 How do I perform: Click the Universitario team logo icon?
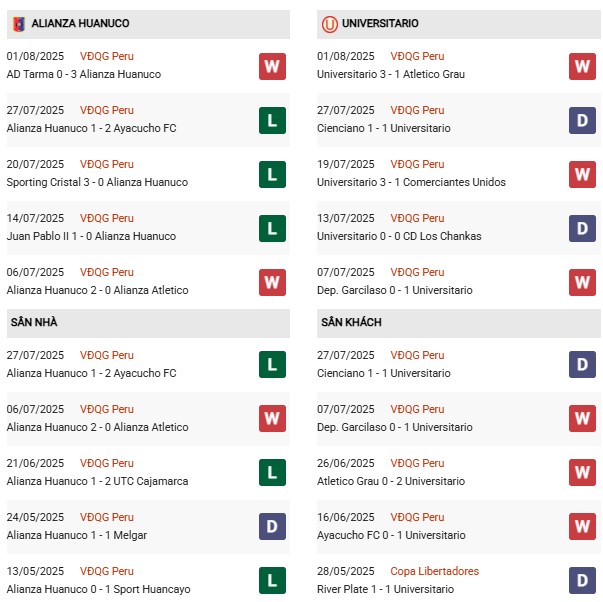coord(329,23)
